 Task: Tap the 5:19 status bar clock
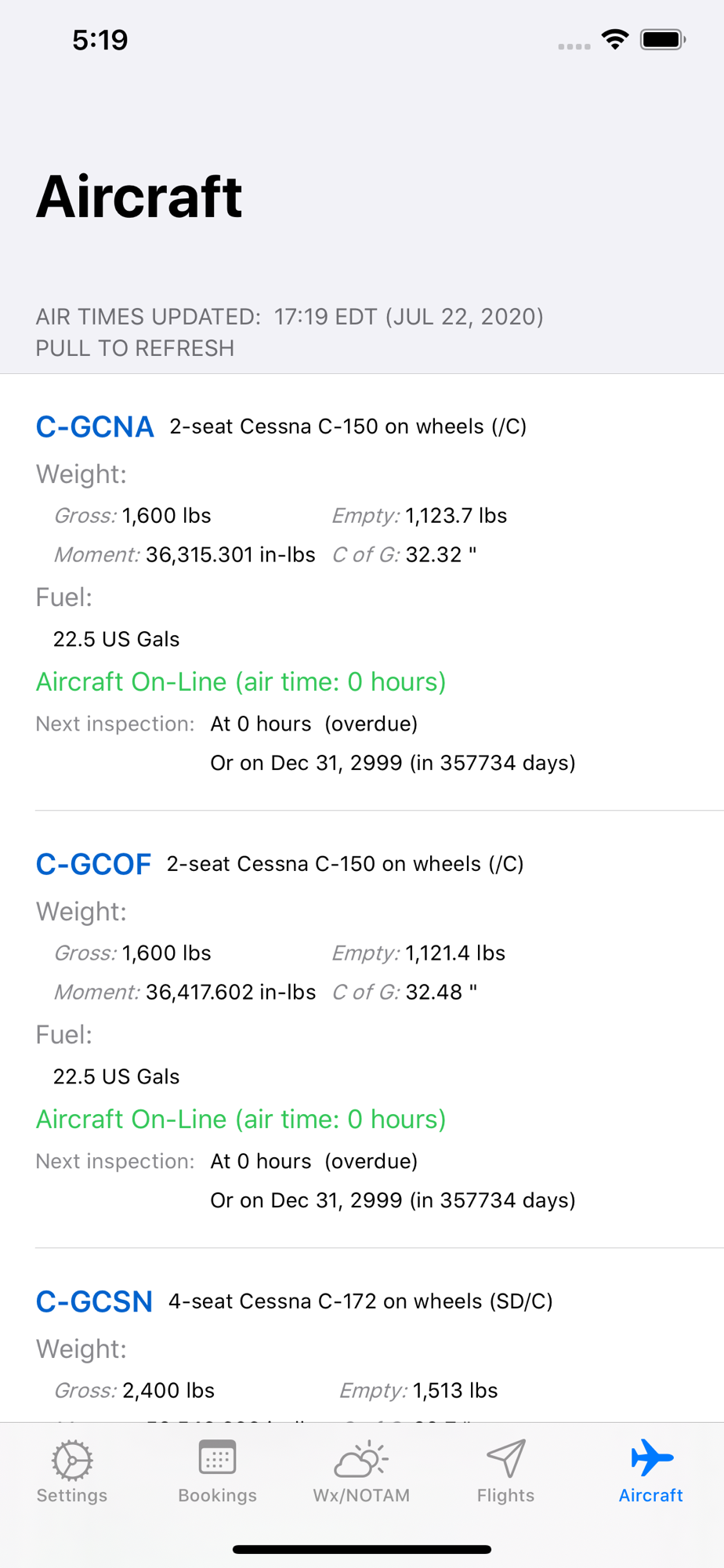pos(100,40)
